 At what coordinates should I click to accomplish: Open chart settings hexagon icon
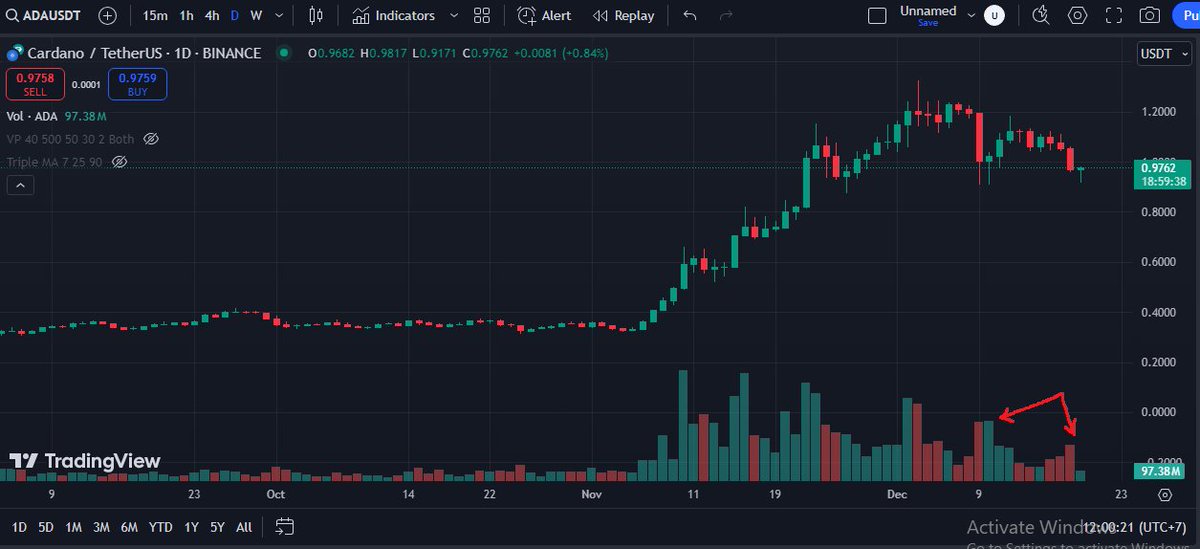click(x=1078, y=15)
